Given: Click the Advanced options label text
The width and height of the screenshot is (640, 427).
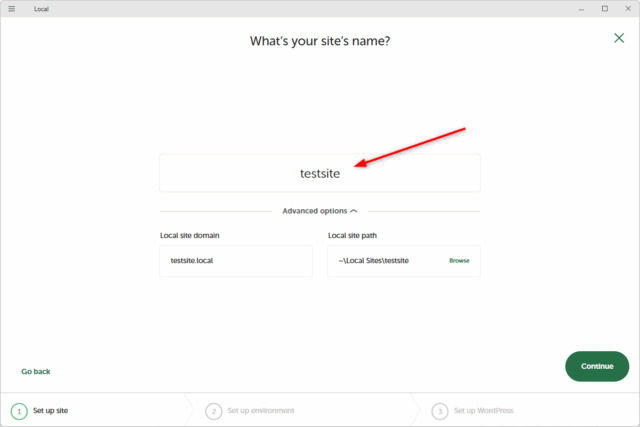Looking at the screenshot, I should pos(314,211).
